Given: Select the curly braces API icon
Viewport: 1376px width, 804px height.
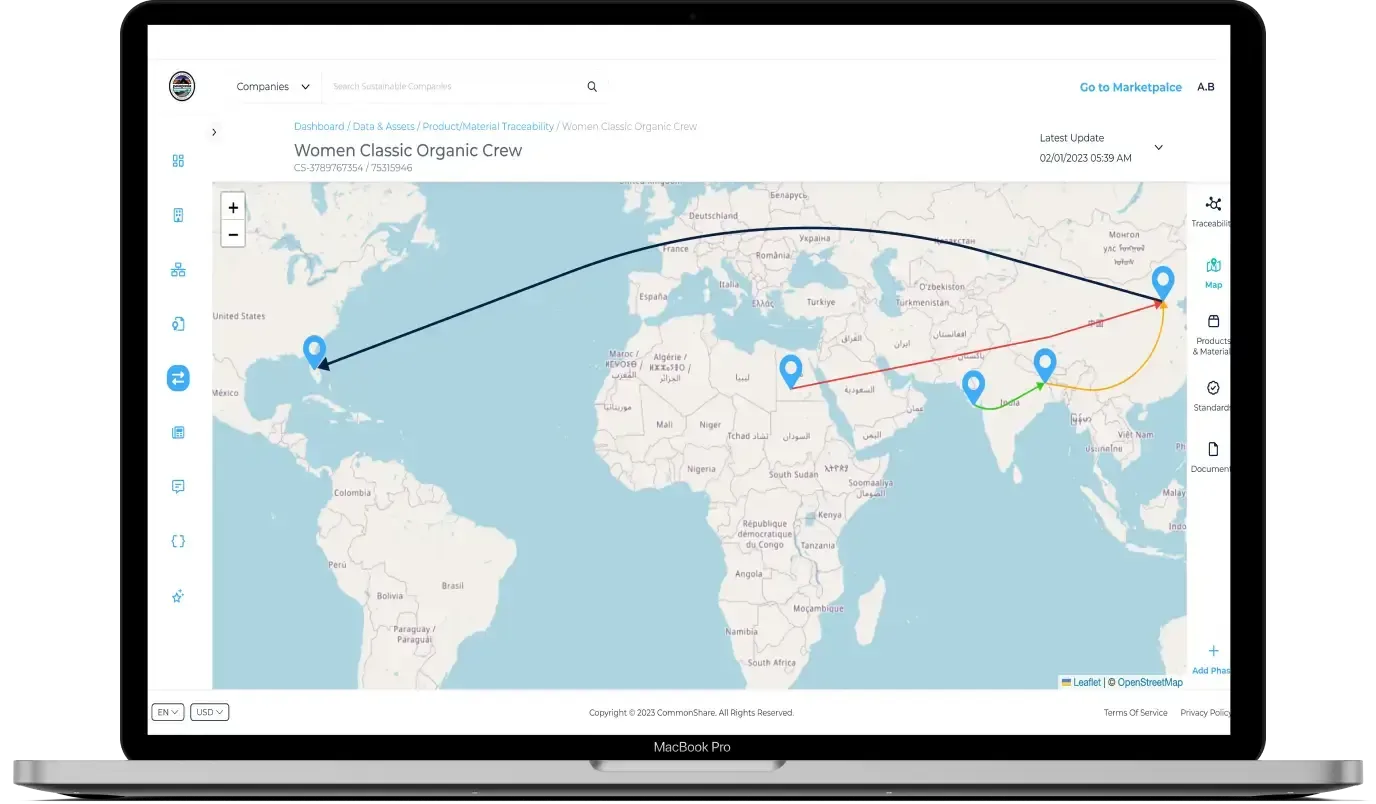Looking at the screenshot, I should [x=178, y=541].
